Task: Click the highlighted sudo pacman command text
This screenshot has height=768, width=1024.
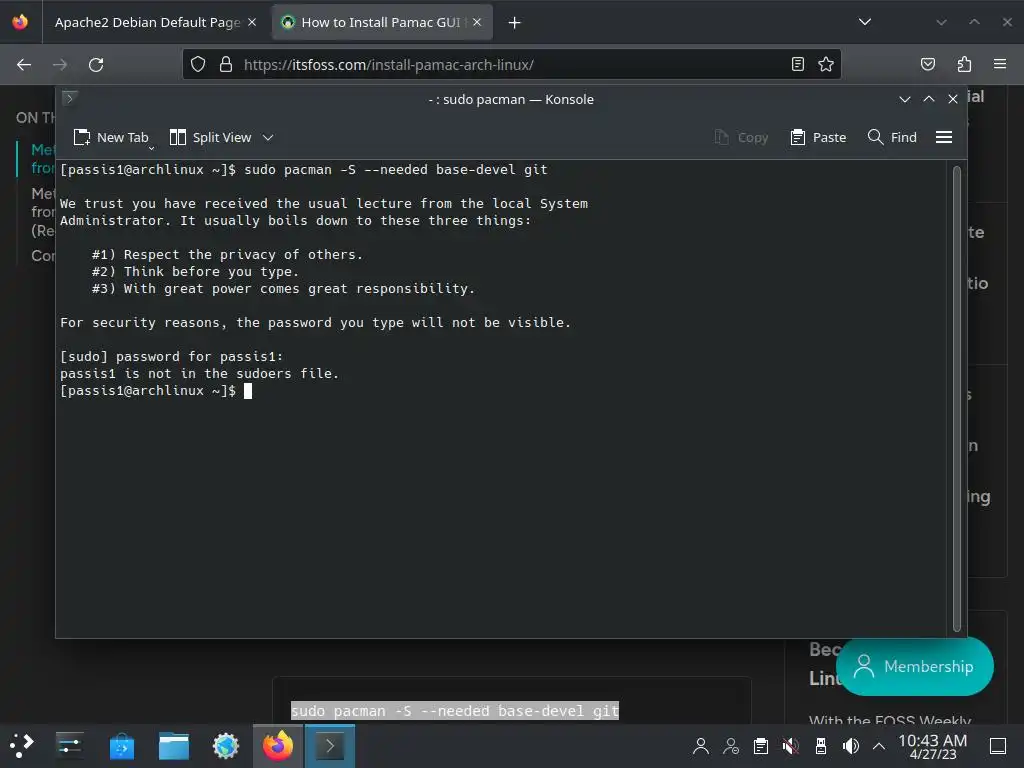Action: [x=455, y=711]
